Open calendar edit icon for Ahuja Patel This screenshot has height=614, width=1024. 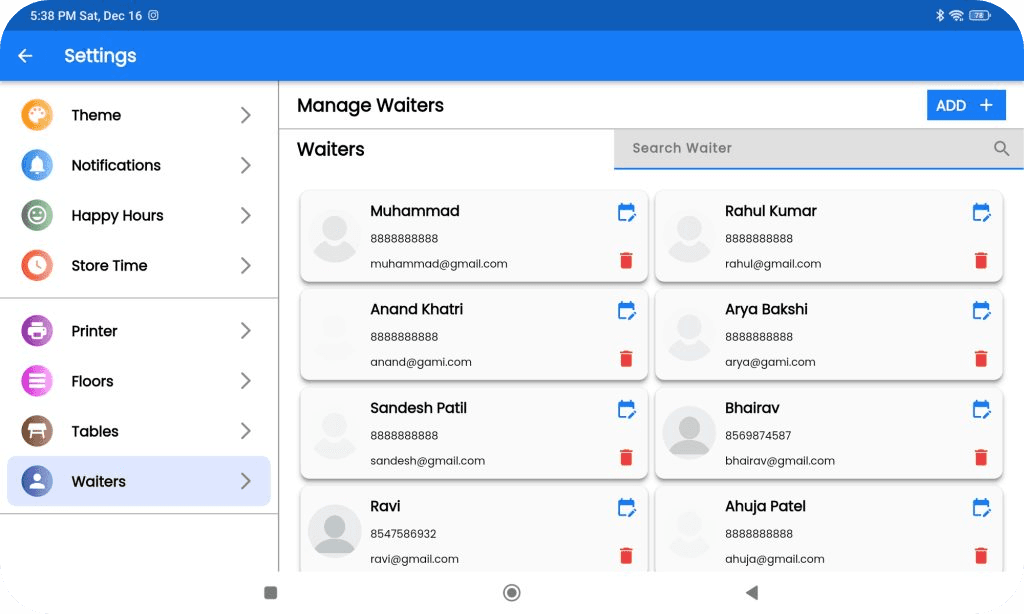[x=981, y=507]
